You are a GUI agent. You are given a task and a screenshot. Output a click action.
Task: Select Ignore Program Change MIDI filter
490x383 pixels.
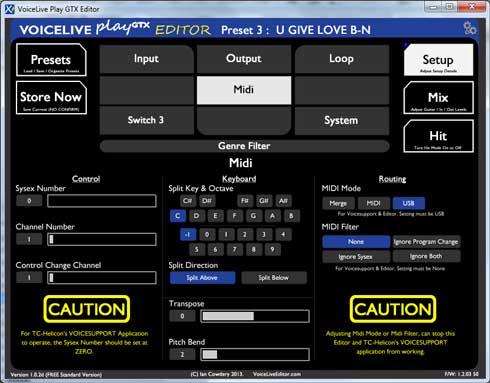click(426, 242)
